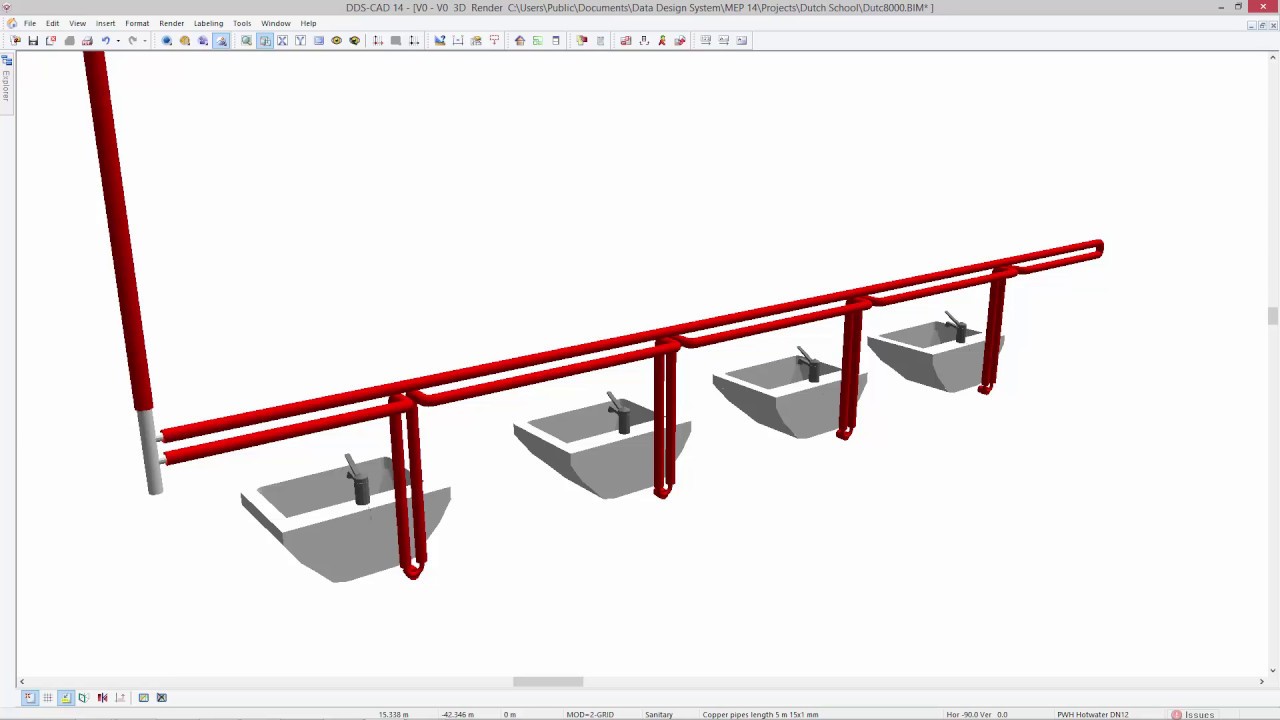Image resolution: width=1280 pixels, height=720 pixels.
Task: Click the first eye view icon
Action: (336, 40)
